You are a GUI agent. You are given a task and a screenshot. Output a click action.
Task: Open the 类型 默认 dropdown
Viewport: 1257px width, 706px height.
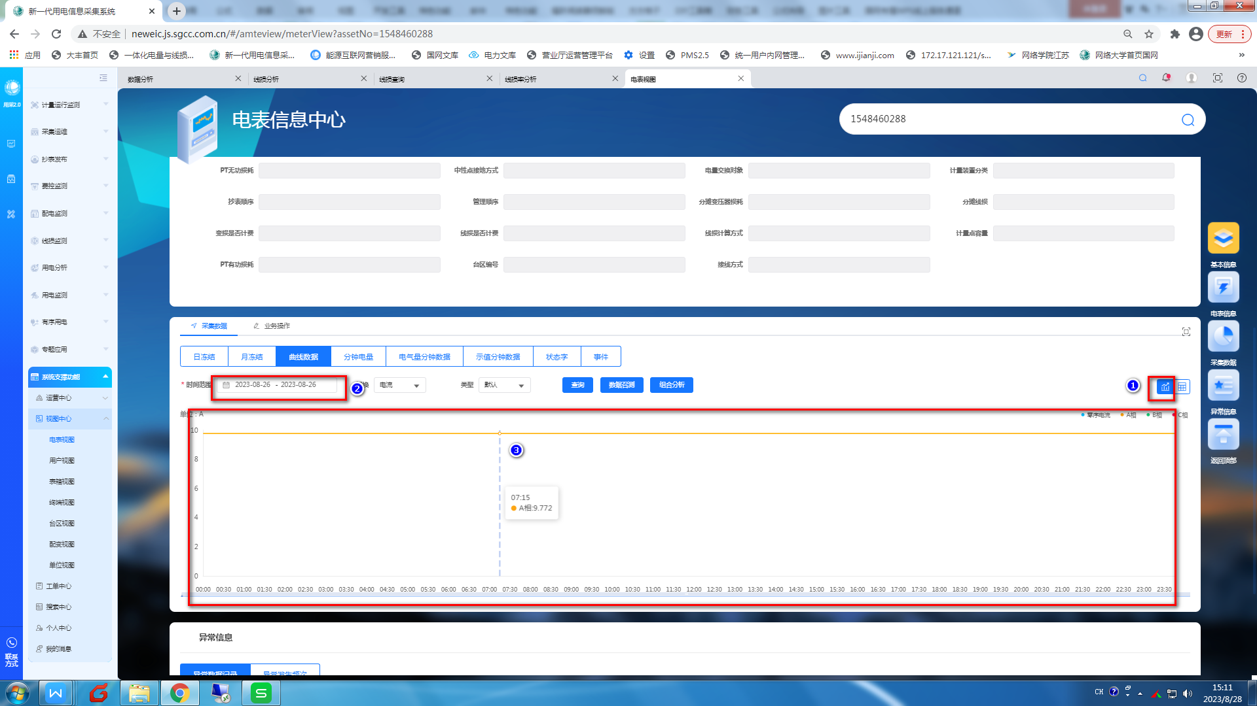point(504,385)
